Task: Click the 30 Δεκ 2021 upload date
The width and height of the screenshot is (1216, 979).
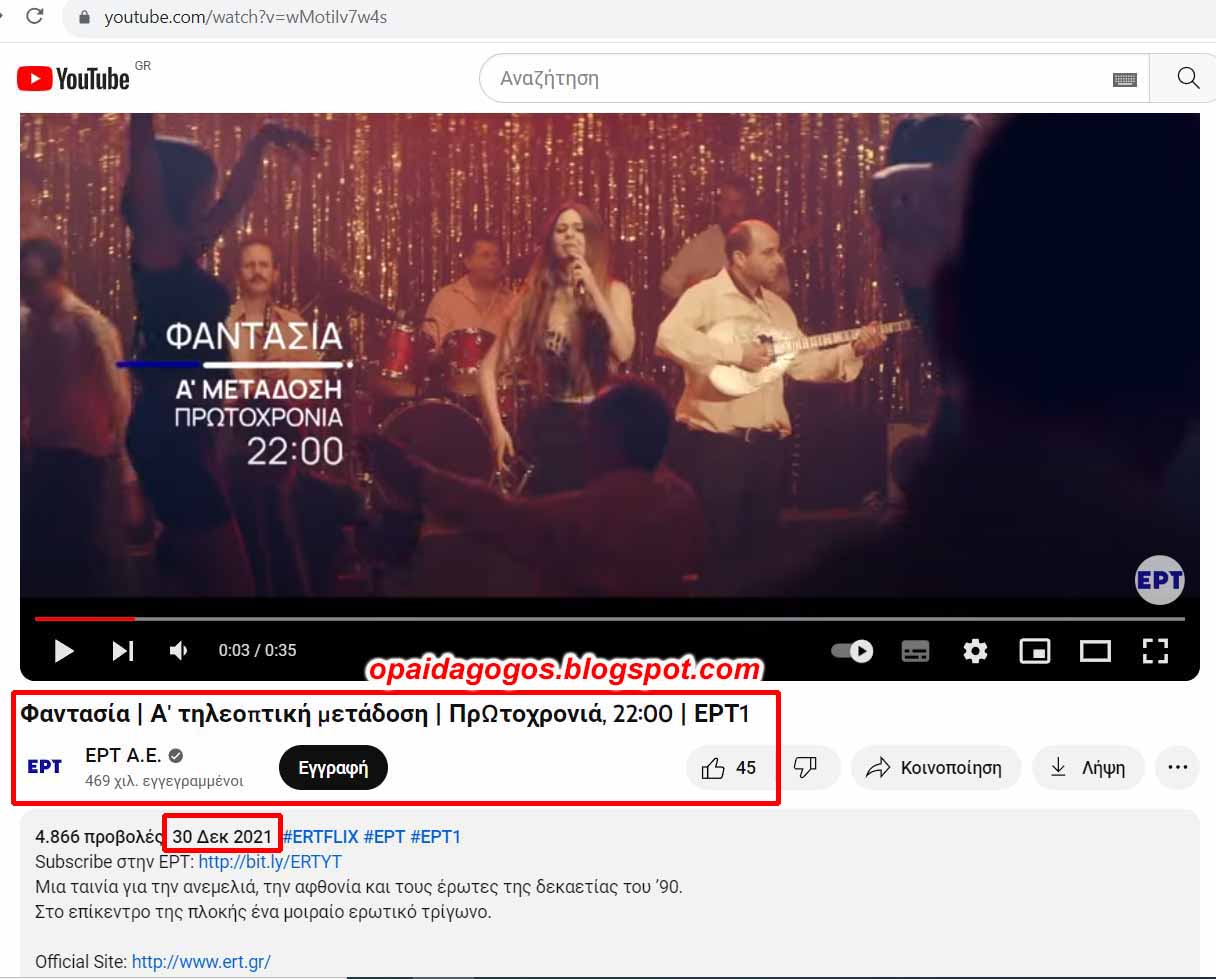Action: (x=222, y=837)
